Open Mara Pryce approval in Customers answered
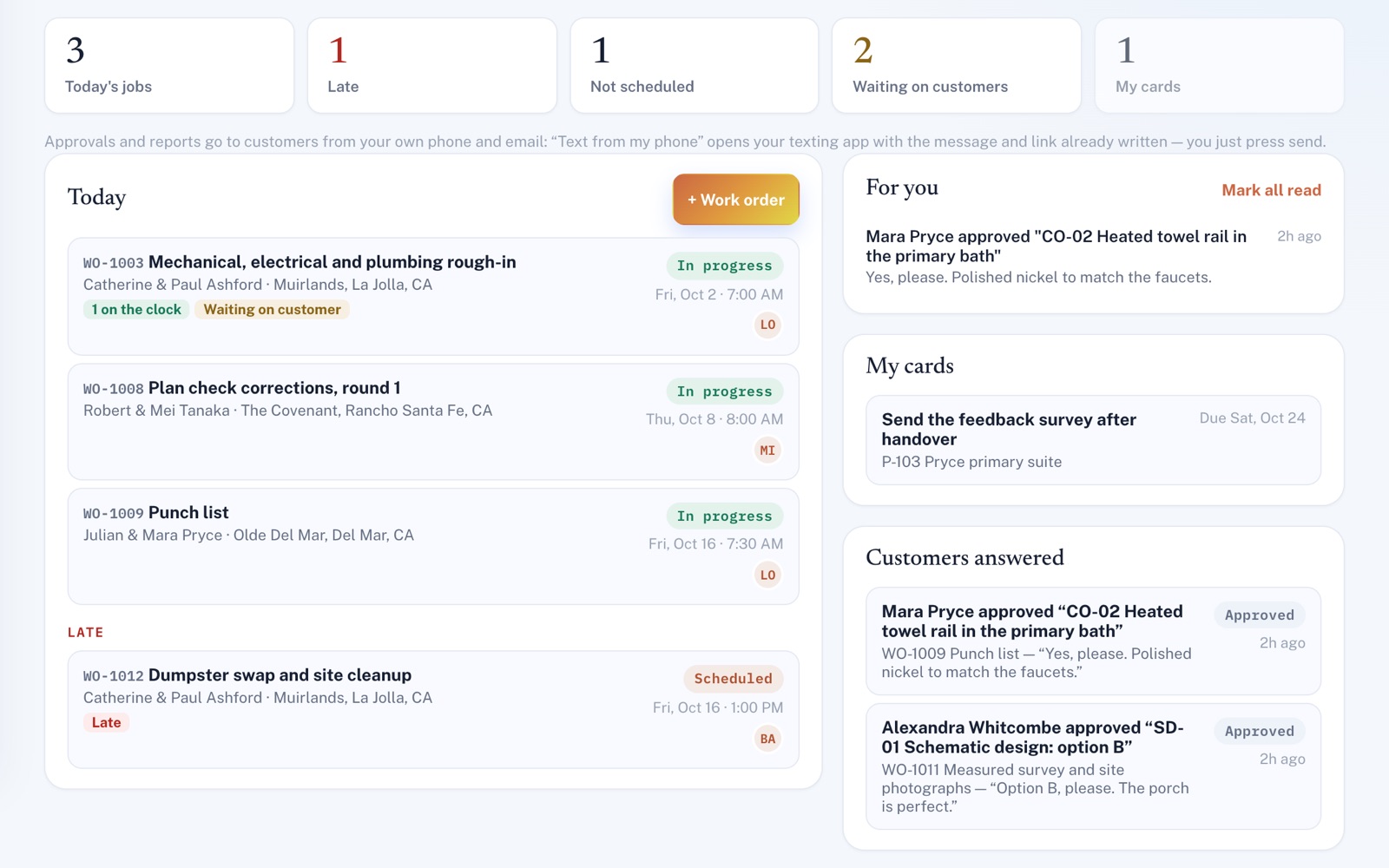 [1093, 641]
